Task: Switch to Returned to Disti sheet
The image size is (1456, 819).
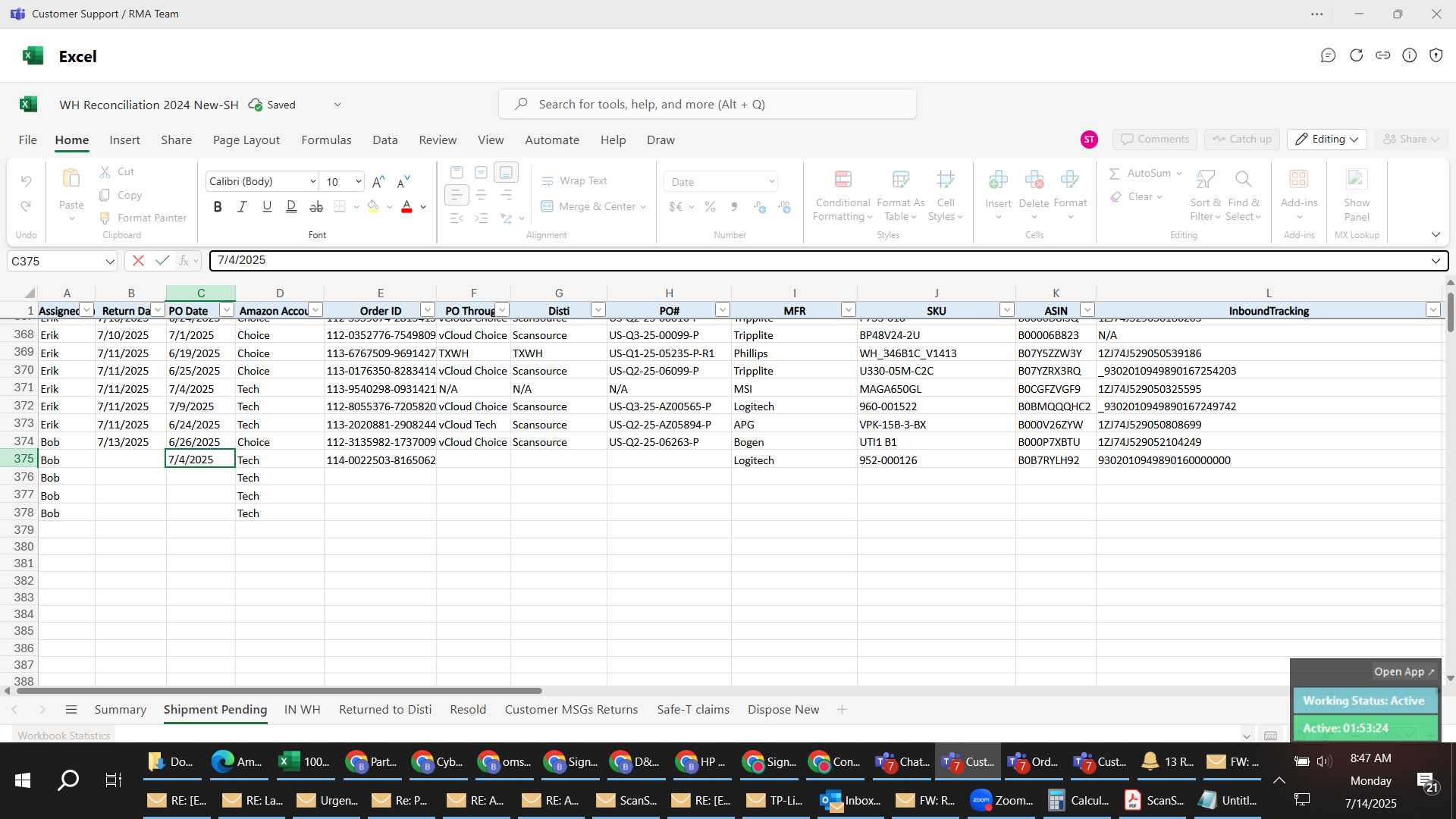Action: (x=385, y=710)
